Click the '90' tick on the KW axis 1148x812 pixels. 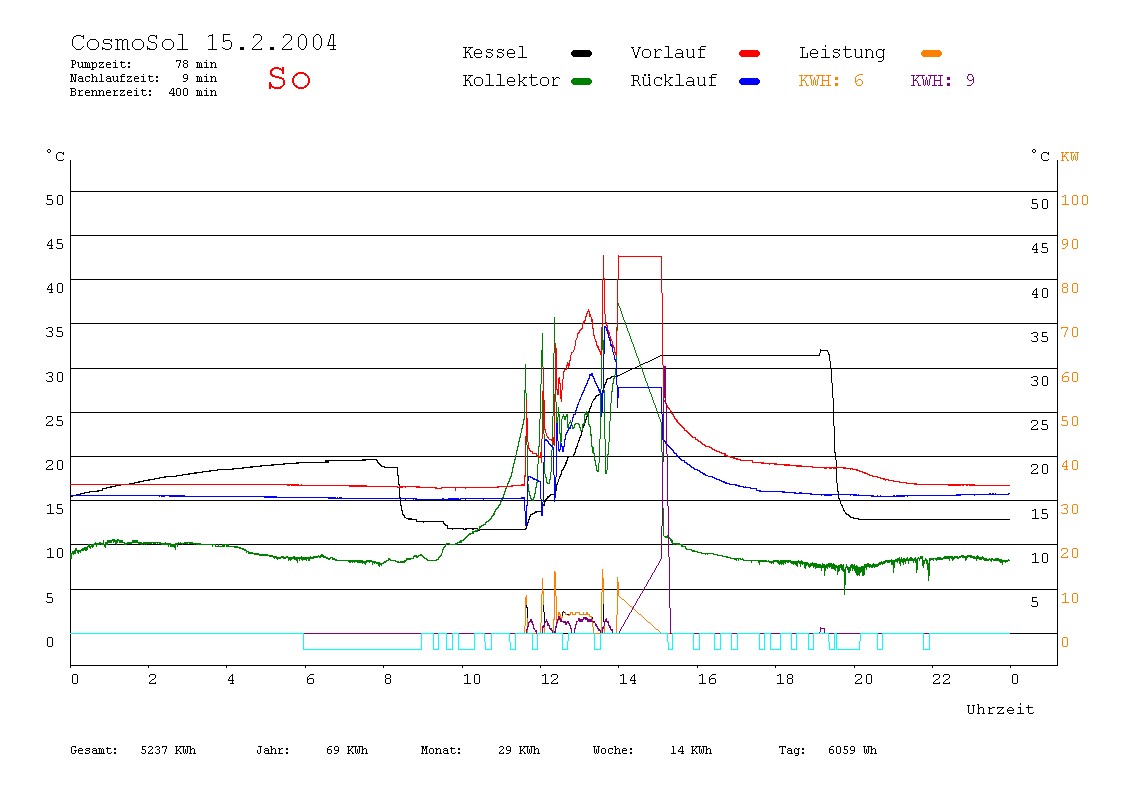coord(1070,244)
